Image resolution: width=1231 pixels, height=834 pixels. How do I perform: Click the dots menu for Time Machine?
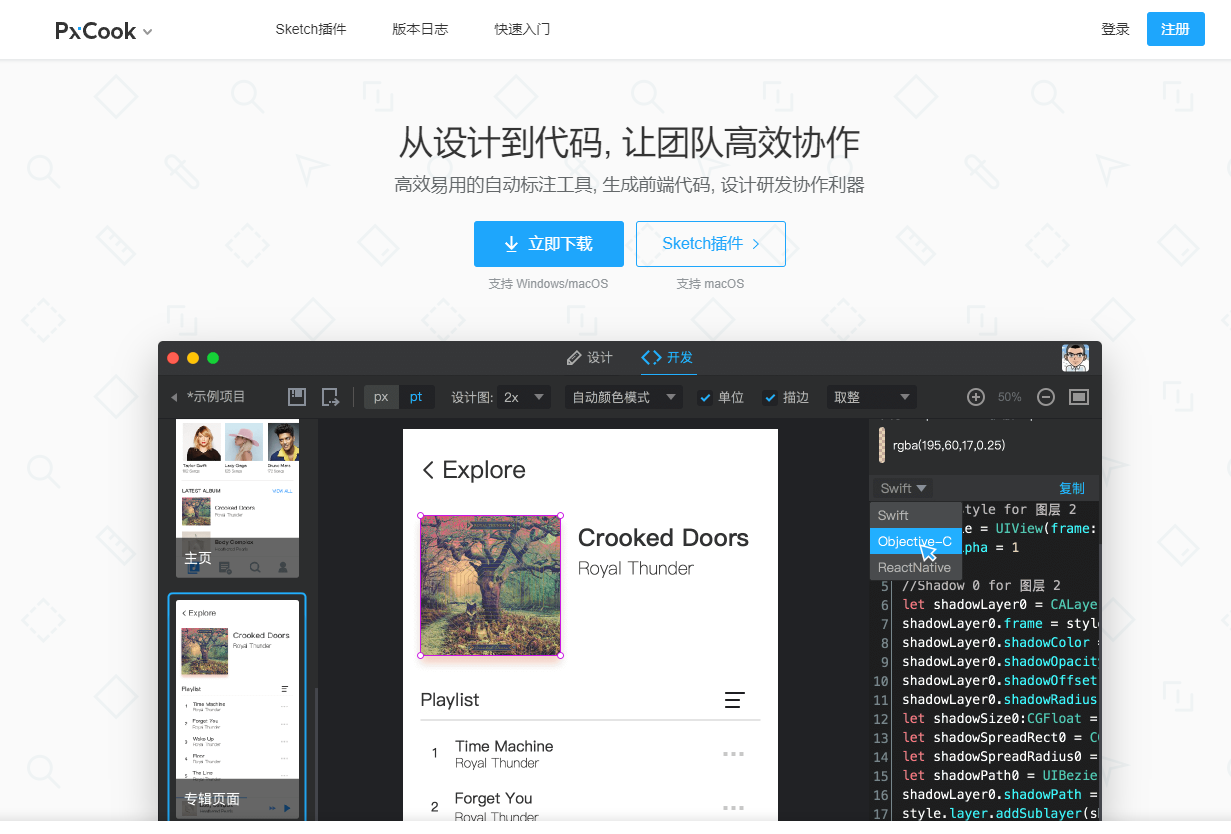734,754
